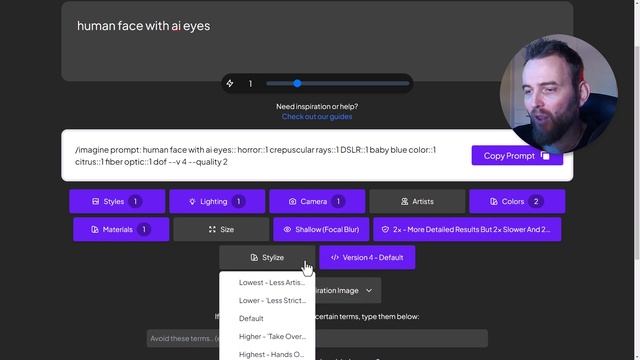640x360 pixels.
Task: Choose 'Lowest - Less Artis...' stylize option
Action: click(267, 282)
